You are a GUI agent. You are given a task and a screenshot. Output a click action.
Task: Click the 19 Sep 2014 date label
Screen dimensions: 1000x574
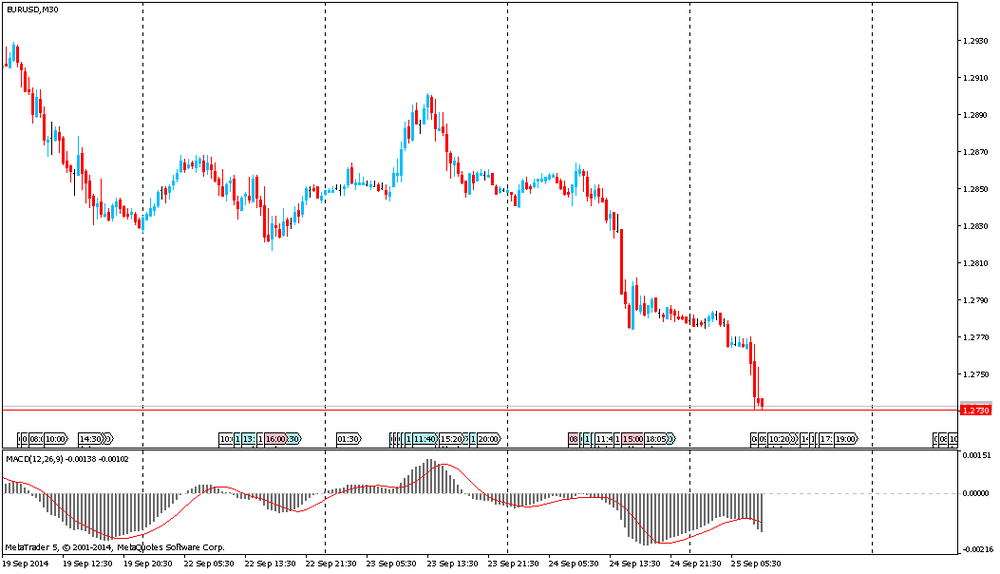click(25, 564)
